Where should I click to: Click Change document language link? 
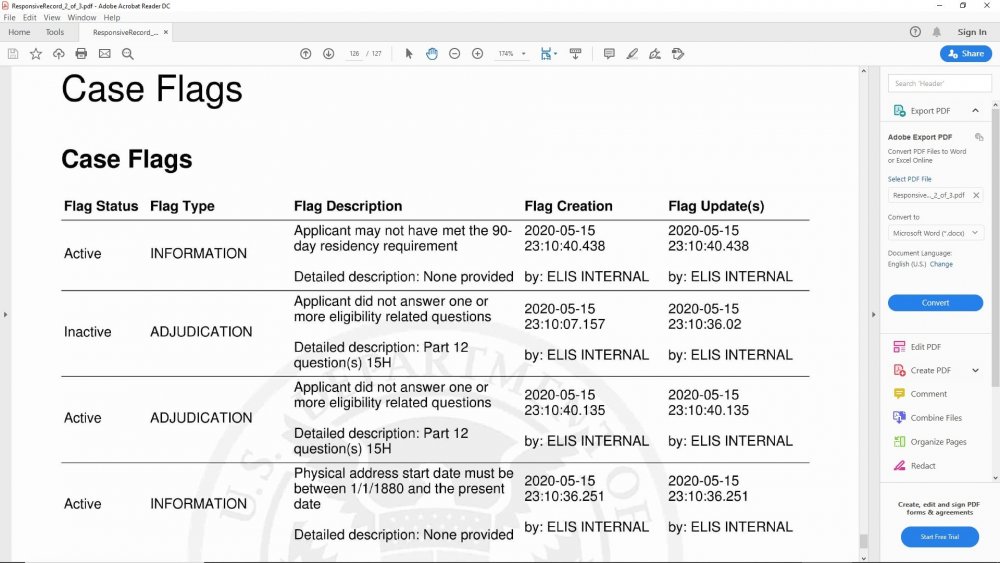pyautogui.click(x=941, y=264)
